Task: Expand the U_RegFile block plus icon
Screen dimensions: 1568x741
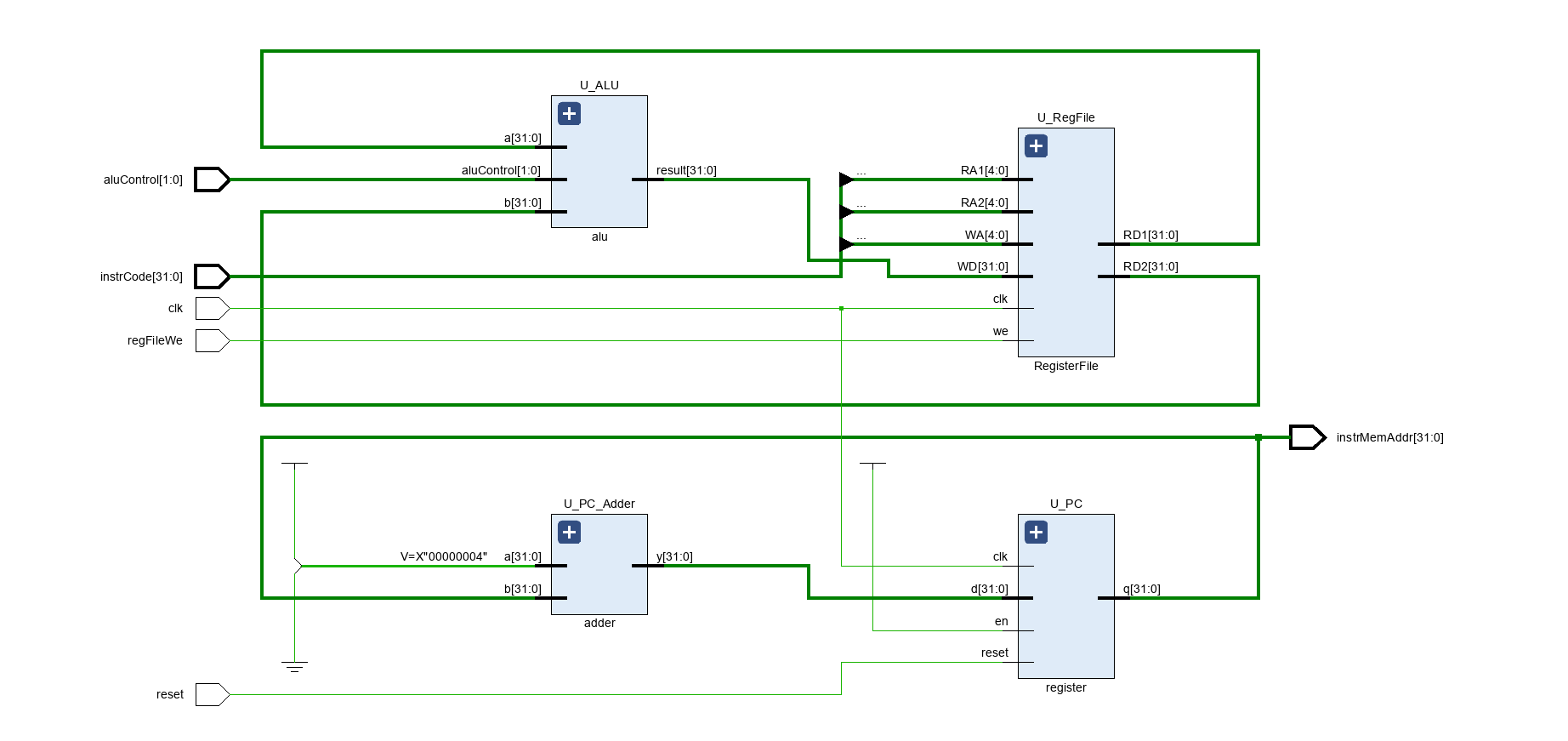Action: point(1036,146)
